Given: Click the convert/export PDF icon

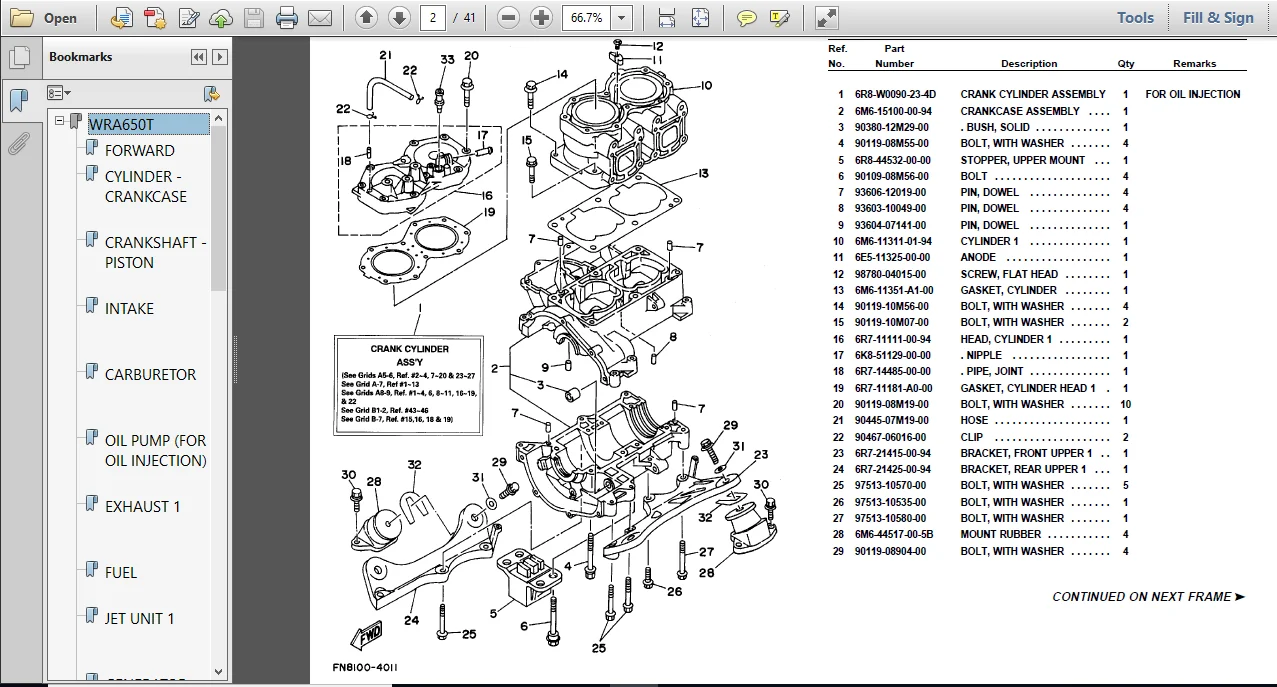Looking at the screenshot, I should tap(122, 18).
